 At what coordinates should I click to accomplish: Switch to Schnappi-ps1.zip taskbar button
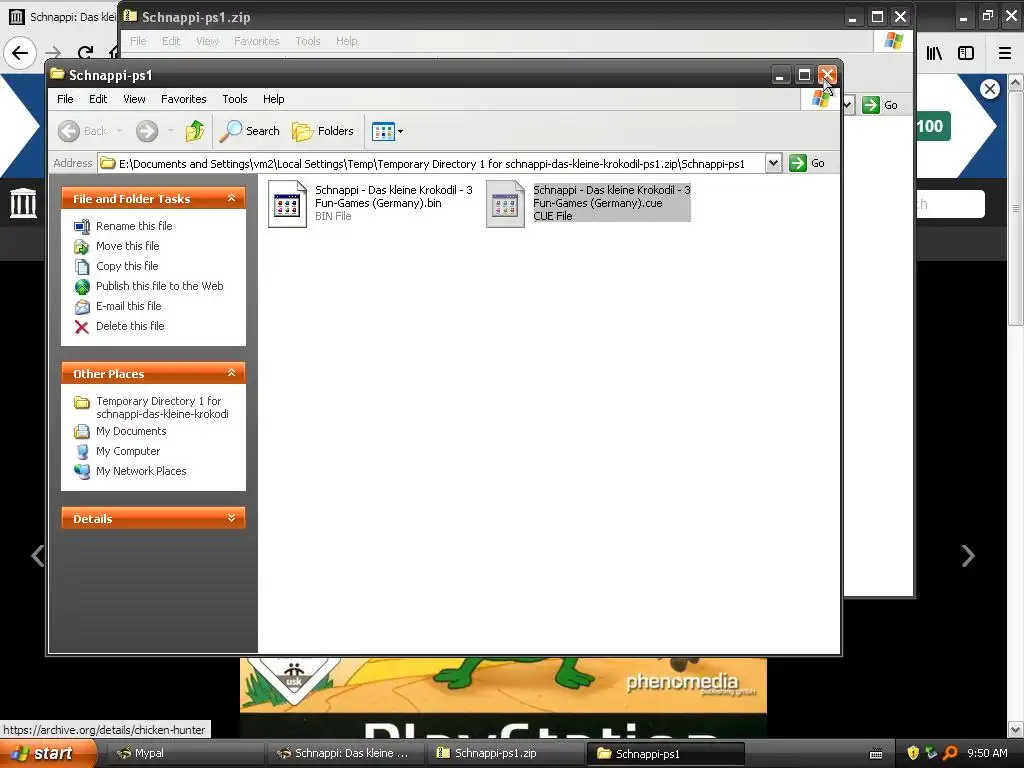point(503,754)
